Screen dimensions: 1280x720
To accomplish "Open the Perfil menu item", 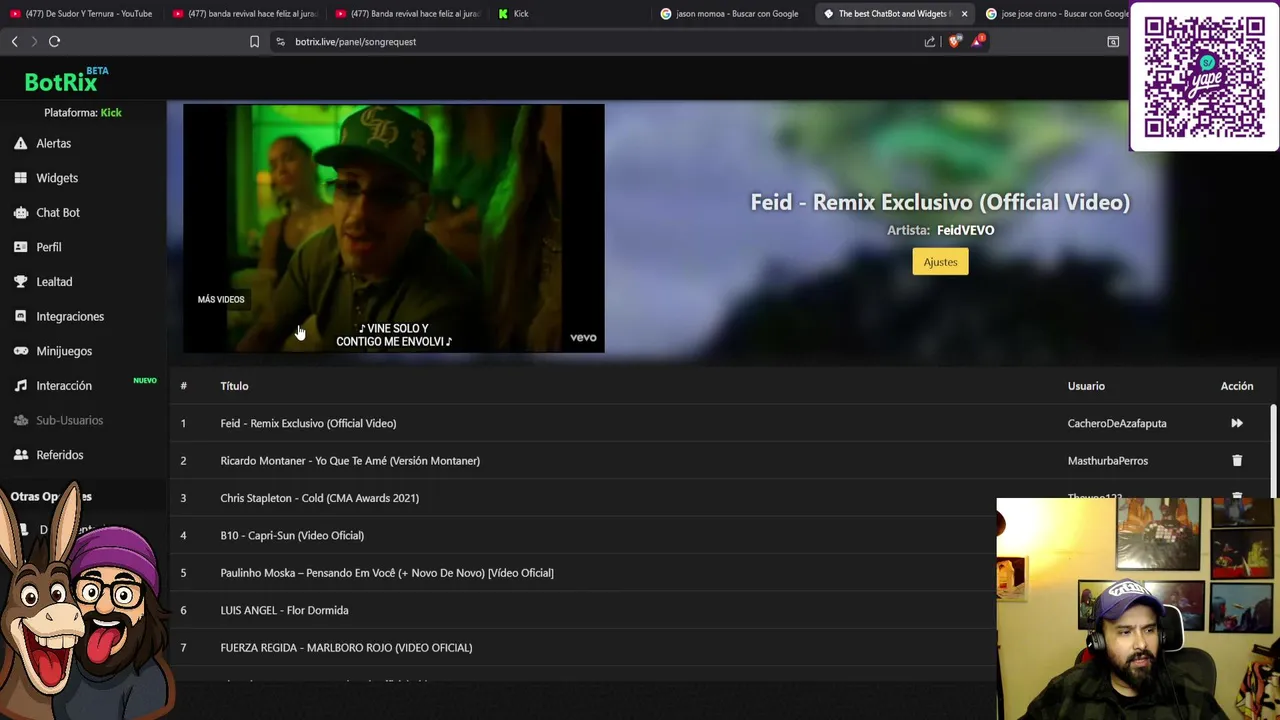I will pyautogui.click(x=49, y=247).
